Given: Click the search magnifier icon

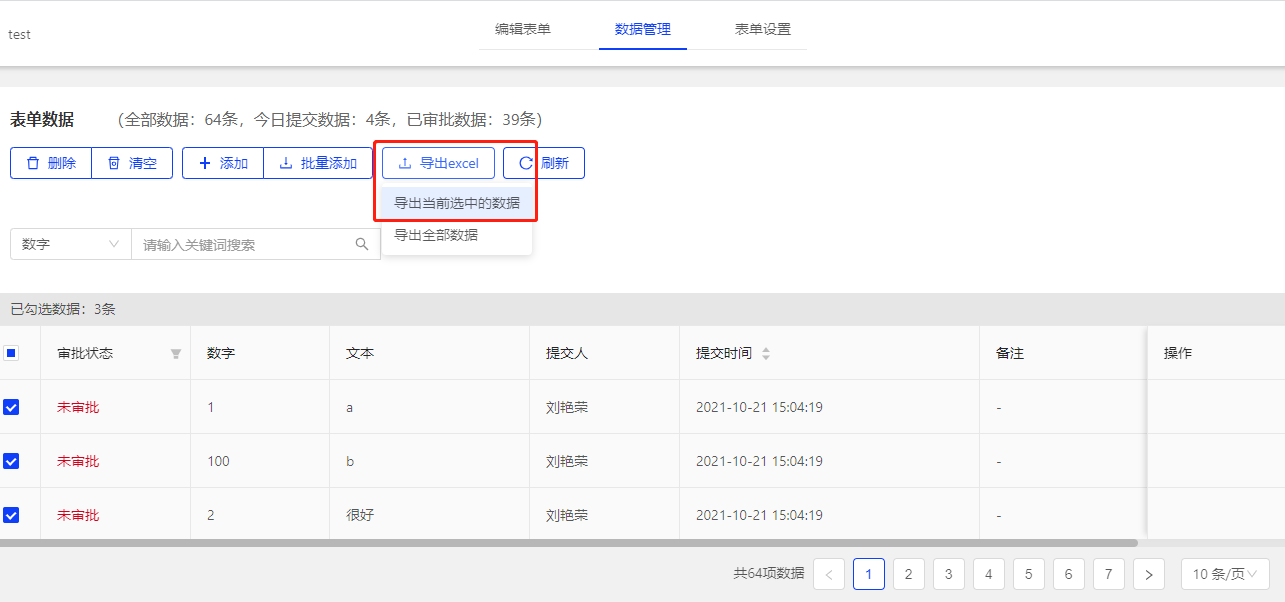Looking at the screenshot, I should [362, 244].
